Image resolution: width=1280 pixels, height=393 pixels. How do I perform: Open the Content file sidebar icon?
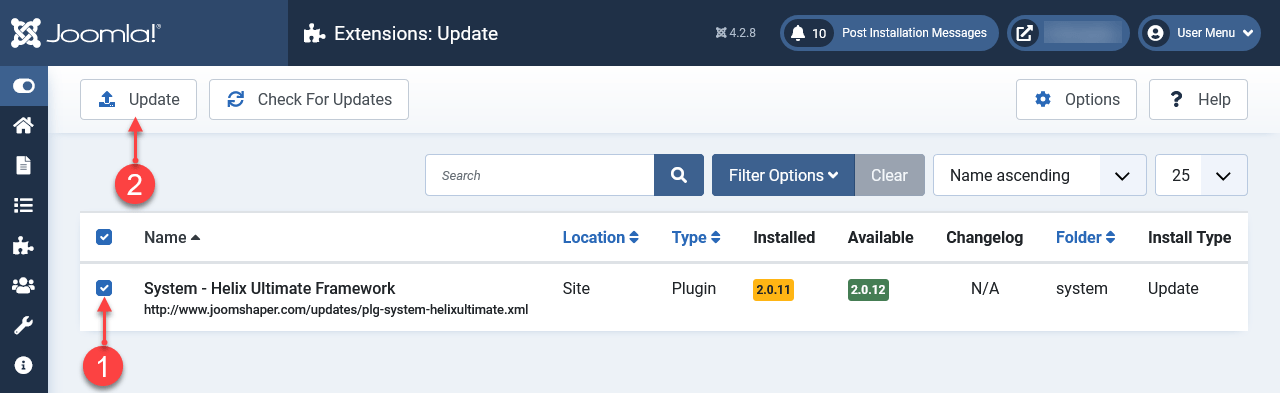pos(23,165)
